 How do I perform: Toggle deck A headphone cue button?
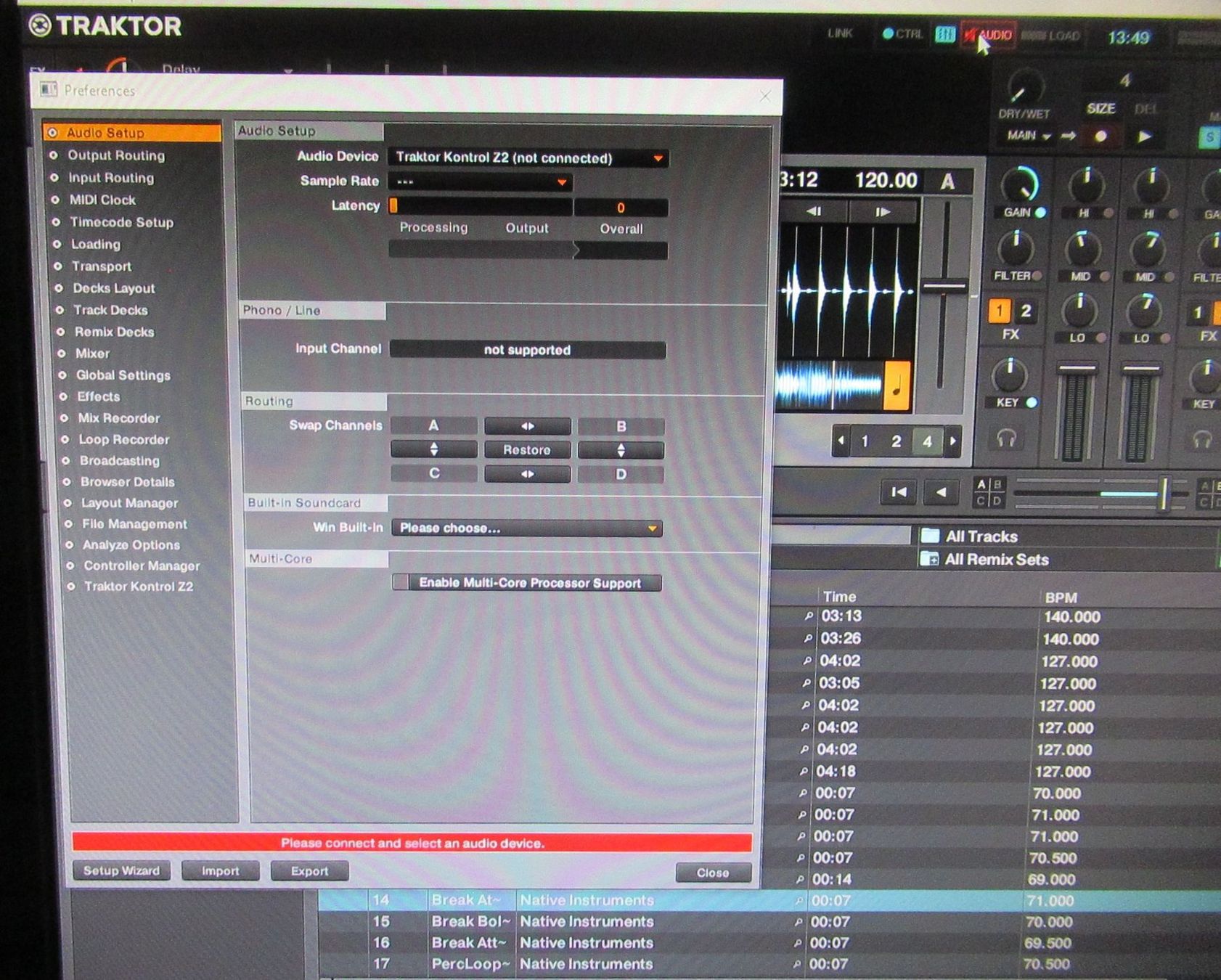point(1006,438)
